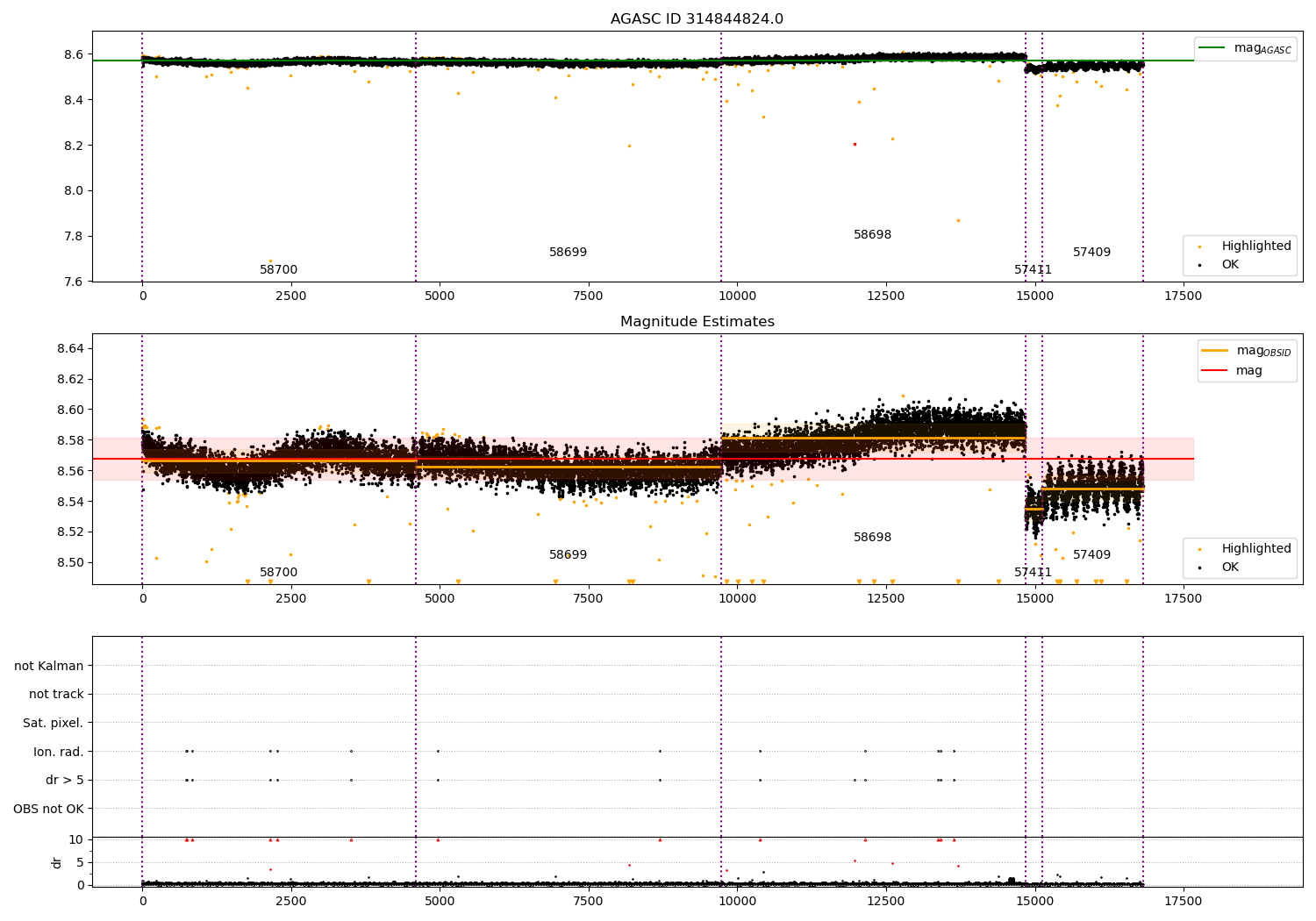
Task: Click obsid label 58700 in the top plot
Action: (278, 270)
